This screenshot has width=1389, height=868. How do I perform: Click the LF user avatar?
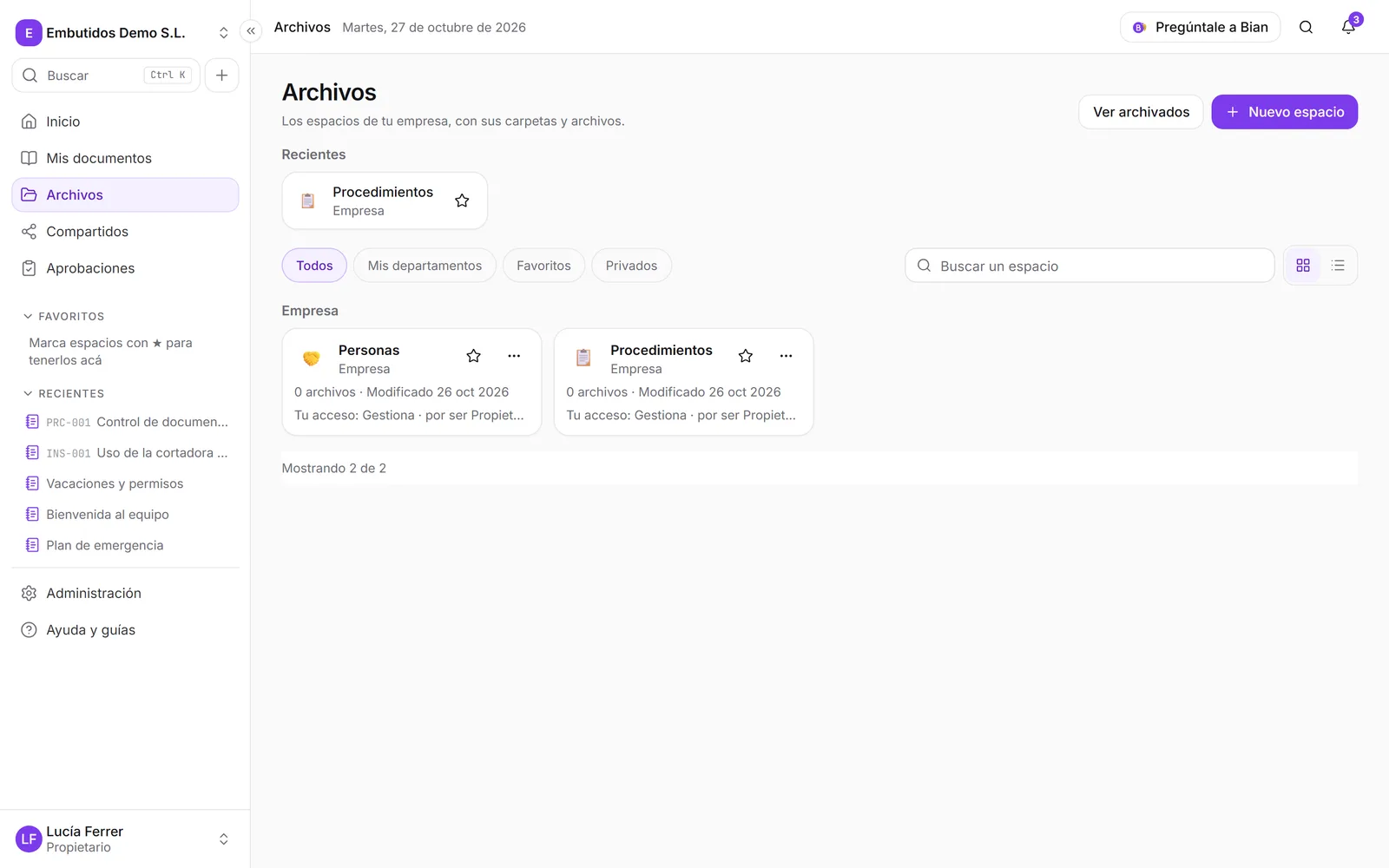point(29,839)
